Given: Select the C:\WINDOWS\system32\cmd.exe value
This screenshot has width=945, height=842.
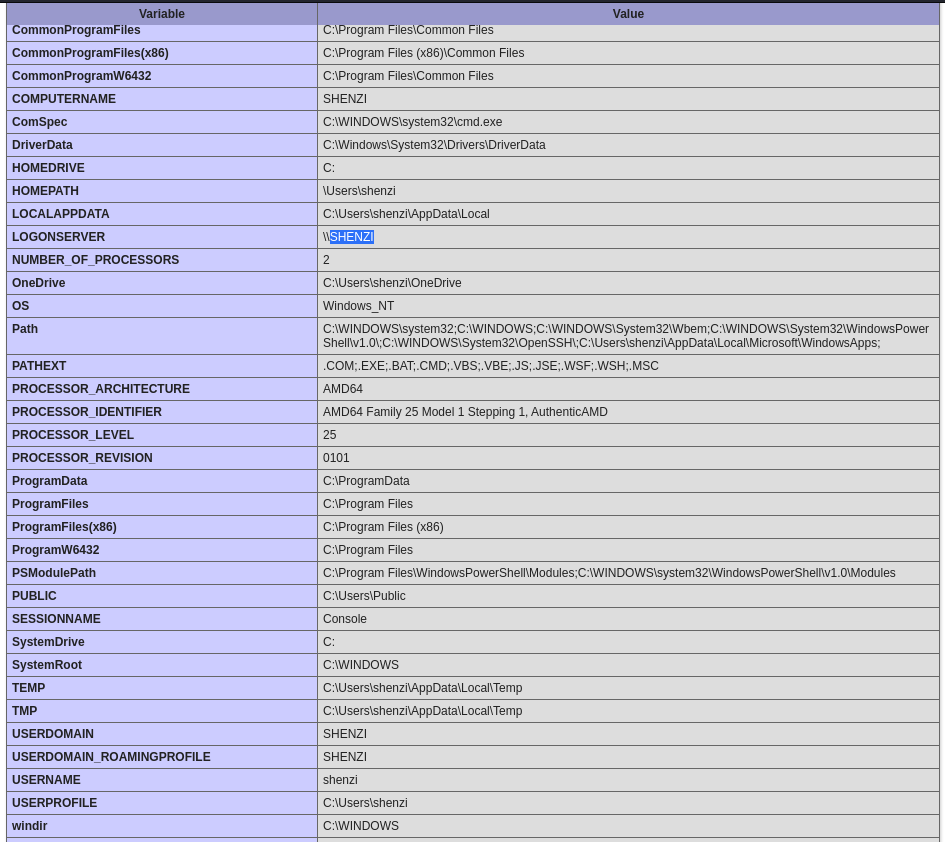Looking at the screenshot, I should click(412, 122).
